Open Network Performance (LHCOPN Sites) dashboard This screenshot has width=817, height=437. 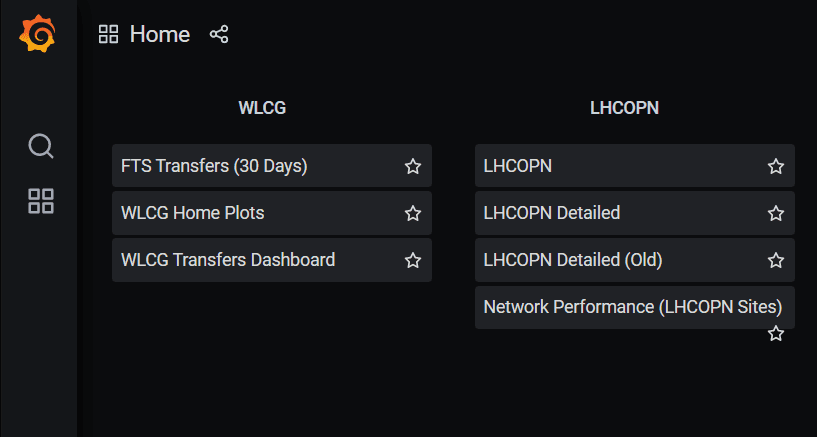tap(633, 307)
